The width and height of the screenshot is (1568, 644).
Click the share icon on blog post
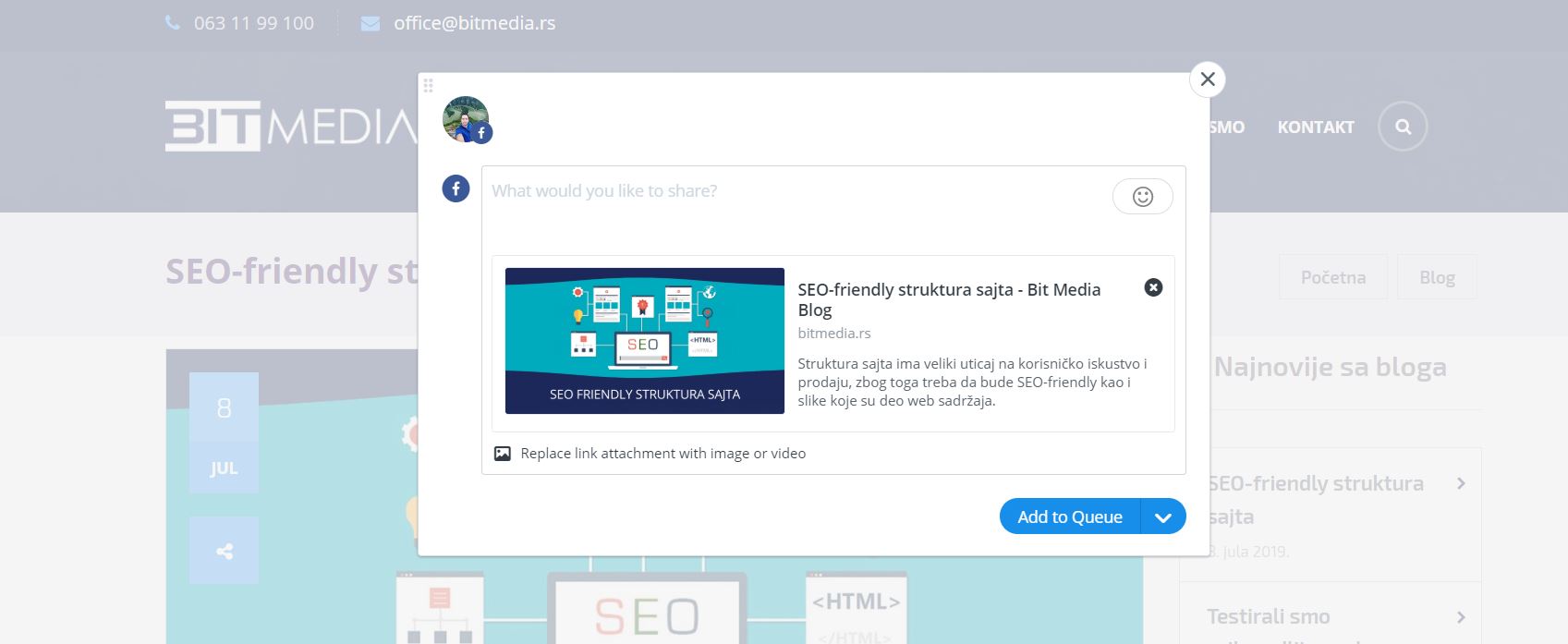(224, 552)
